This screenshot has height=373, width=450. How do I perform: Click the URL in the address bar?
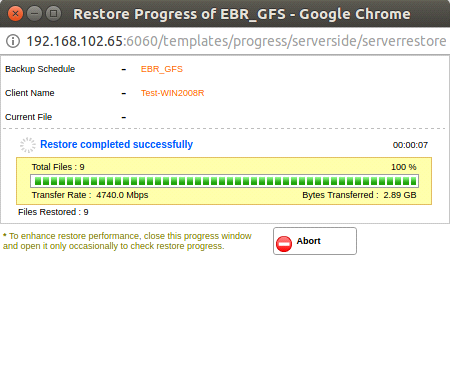click(x=236, y=41)
